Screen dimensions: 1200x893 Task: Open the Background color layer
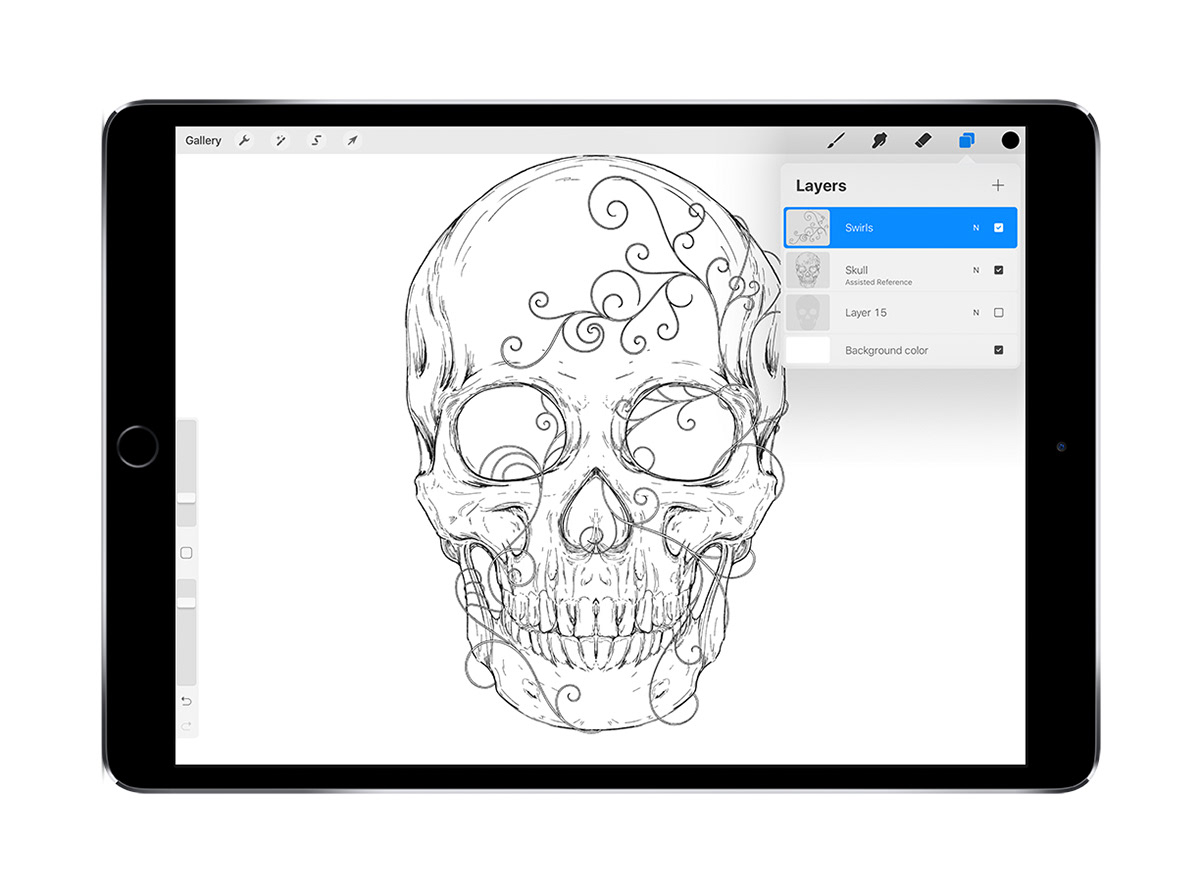[x=900, y=351]
